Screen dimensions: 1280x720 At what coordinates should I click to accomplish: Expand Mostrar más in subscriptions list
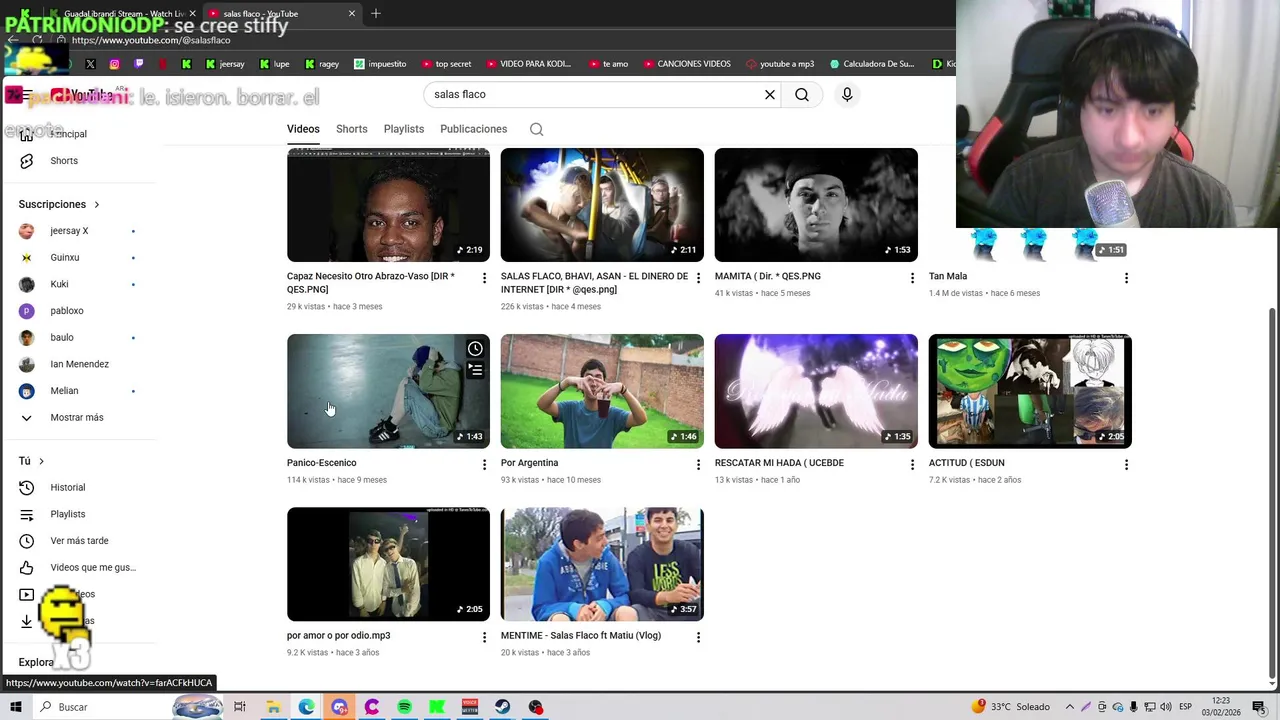[78, 417]
